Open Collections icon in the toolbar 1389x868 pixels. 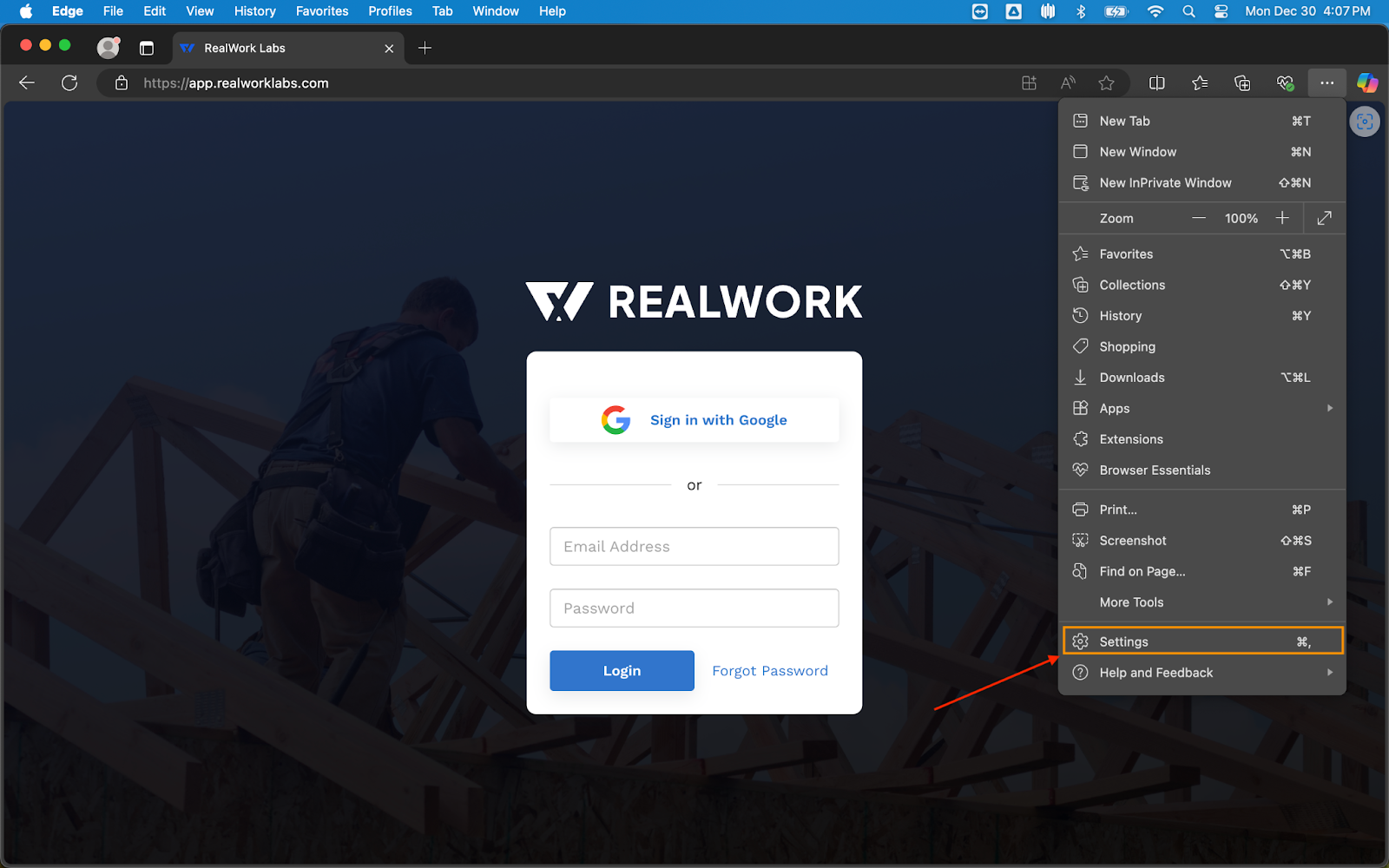coord(1242,83)
